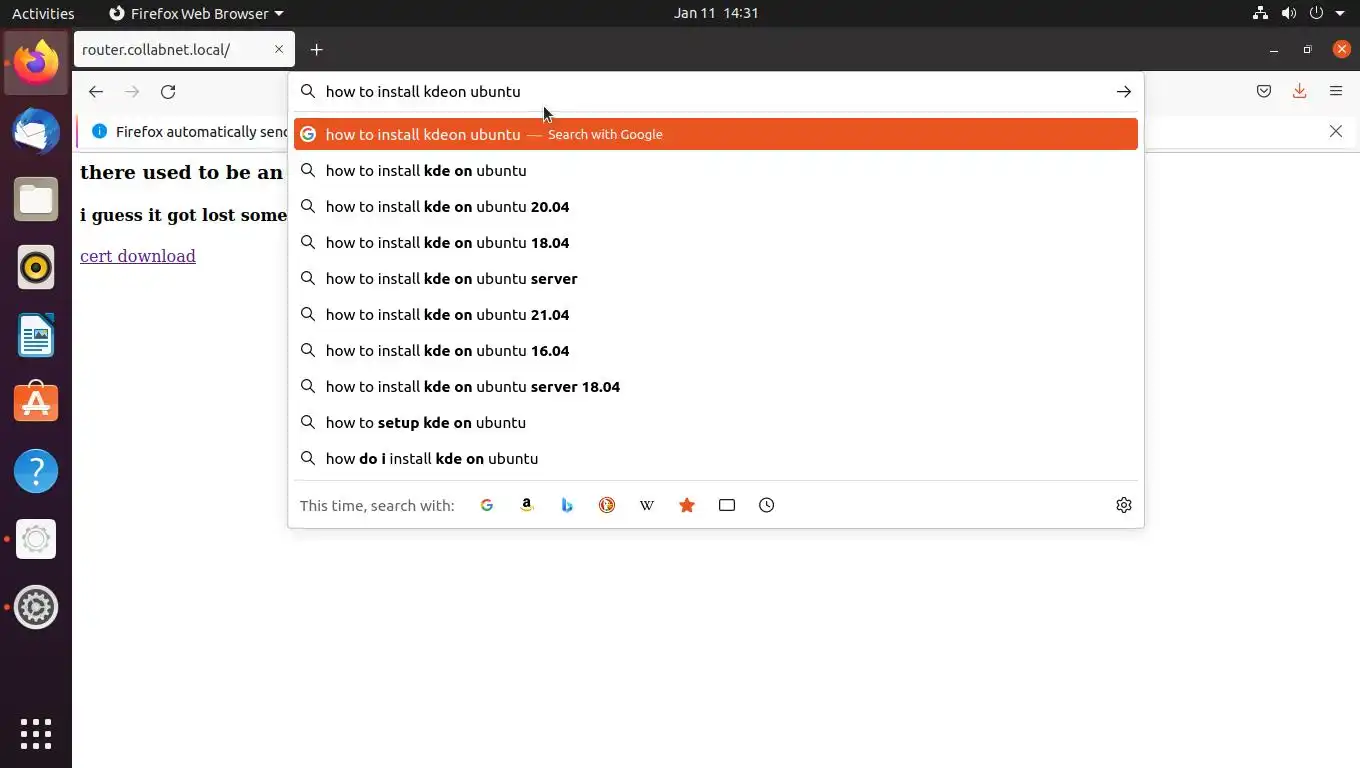Image resolution: width=1360 pixels, height=768 pixels.
Task: Click the info icon in notification bar
Action: [x=99, y=131]
